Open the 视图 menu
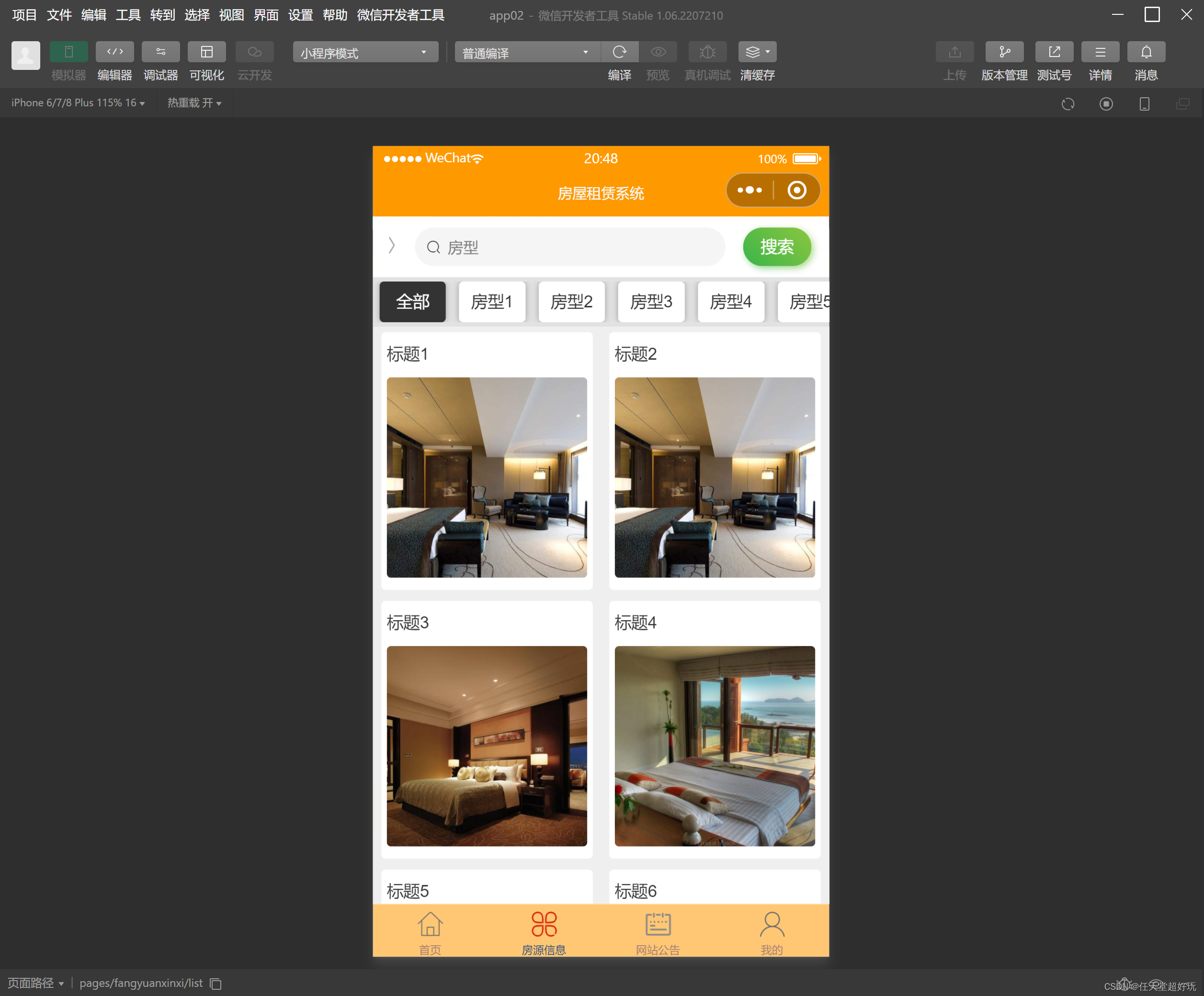Screen dimensions: 1204x996 click(232, 15)
